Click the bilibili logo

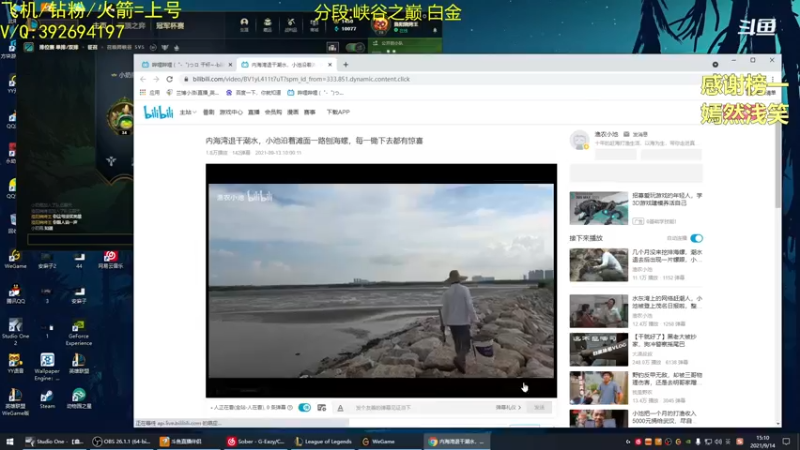coord(158,112)
